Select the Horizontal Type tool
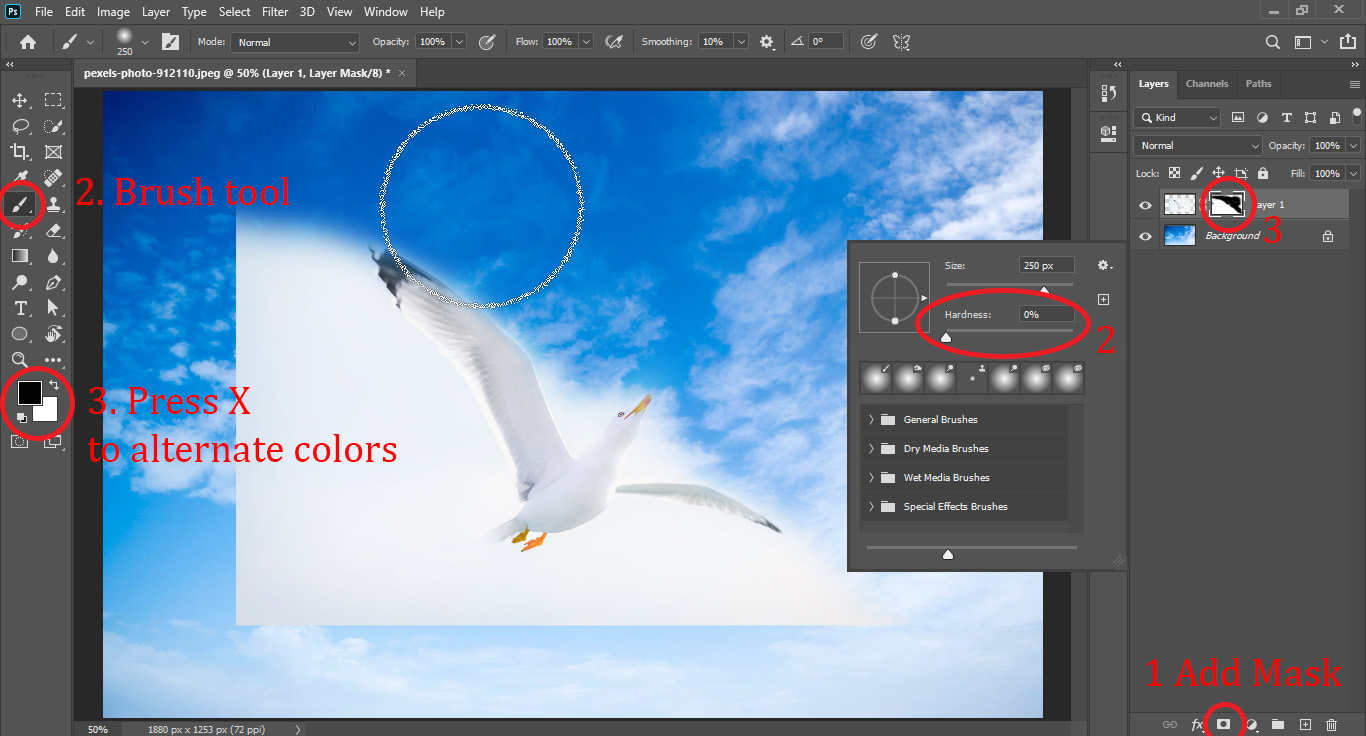 [19, 308]
